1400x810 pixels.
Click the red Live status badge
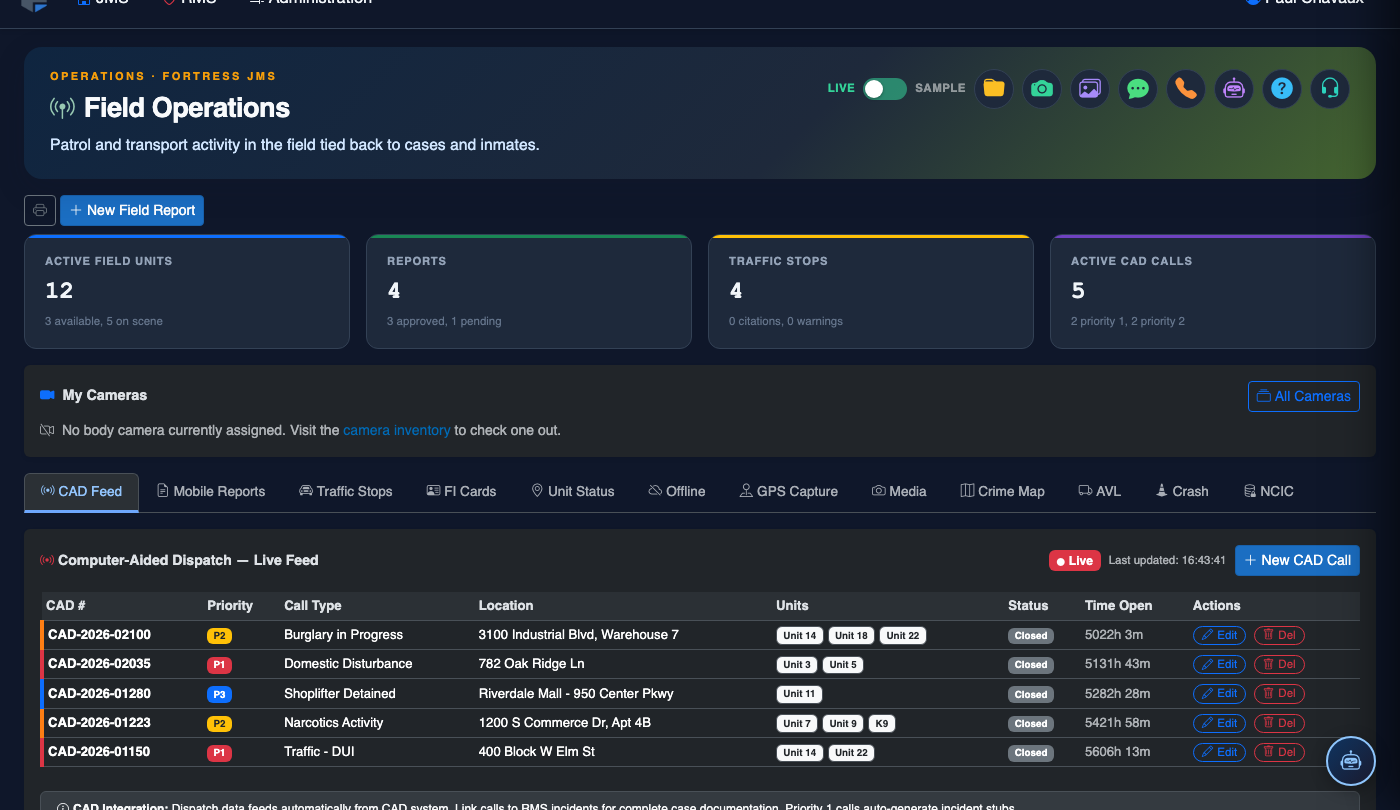pos(1074,560)
